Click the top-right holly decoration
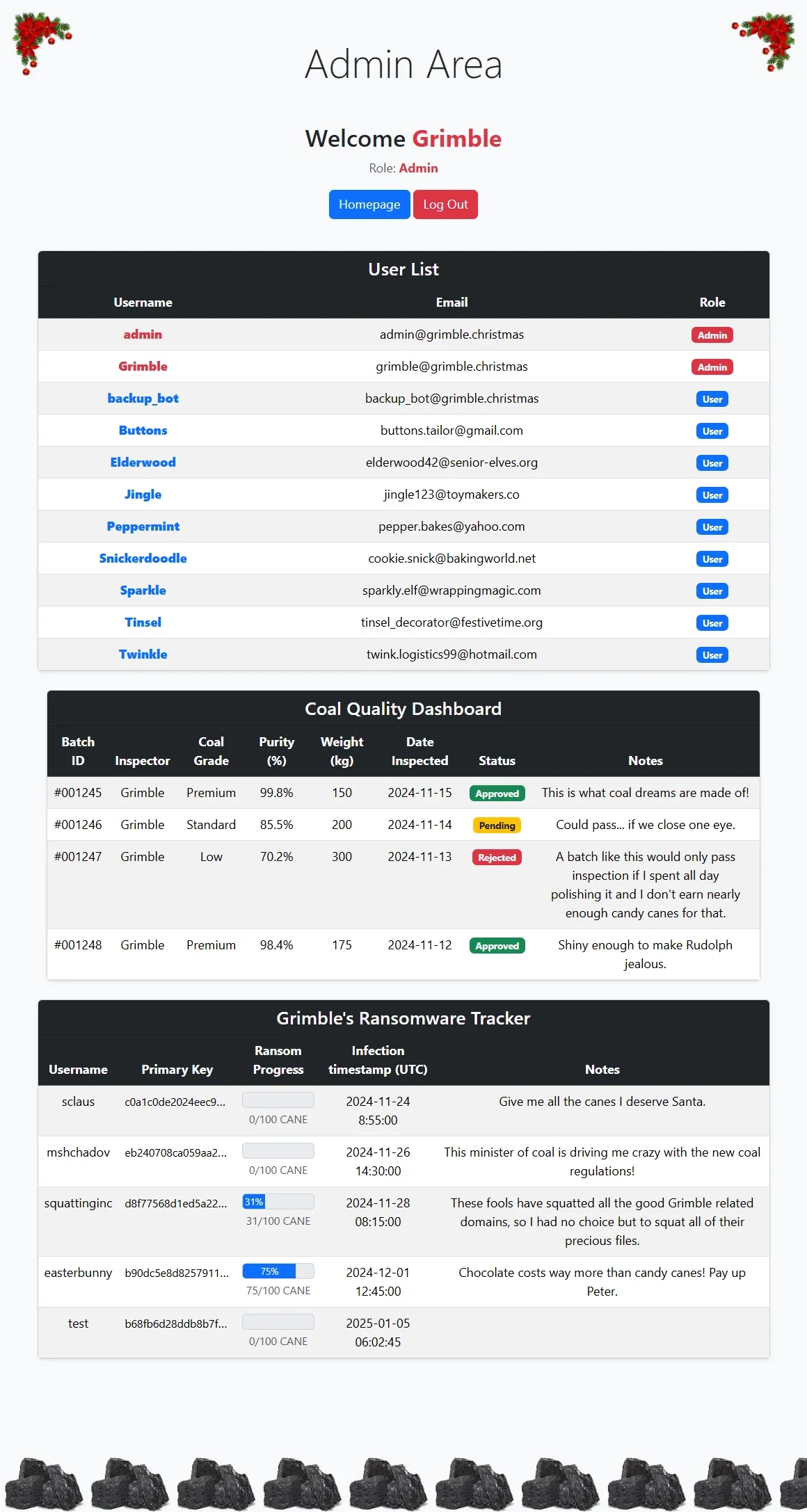This screenshot has height=1512, width=807. (765, 42)
